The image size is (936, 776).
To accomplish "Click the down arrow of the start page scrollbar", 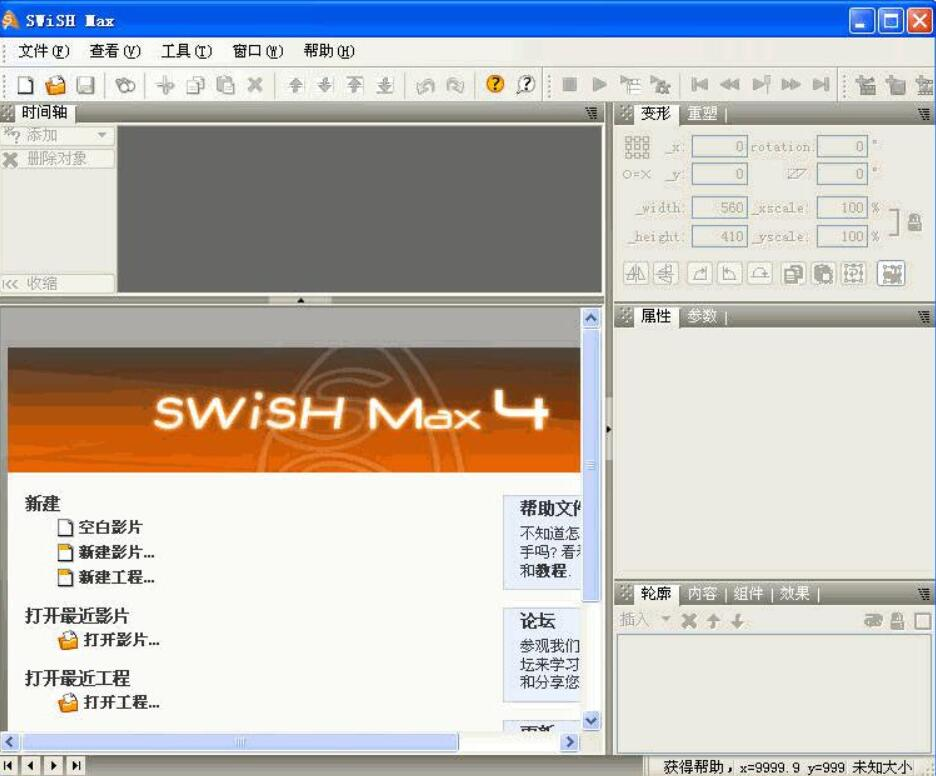I will pos(591,720).
